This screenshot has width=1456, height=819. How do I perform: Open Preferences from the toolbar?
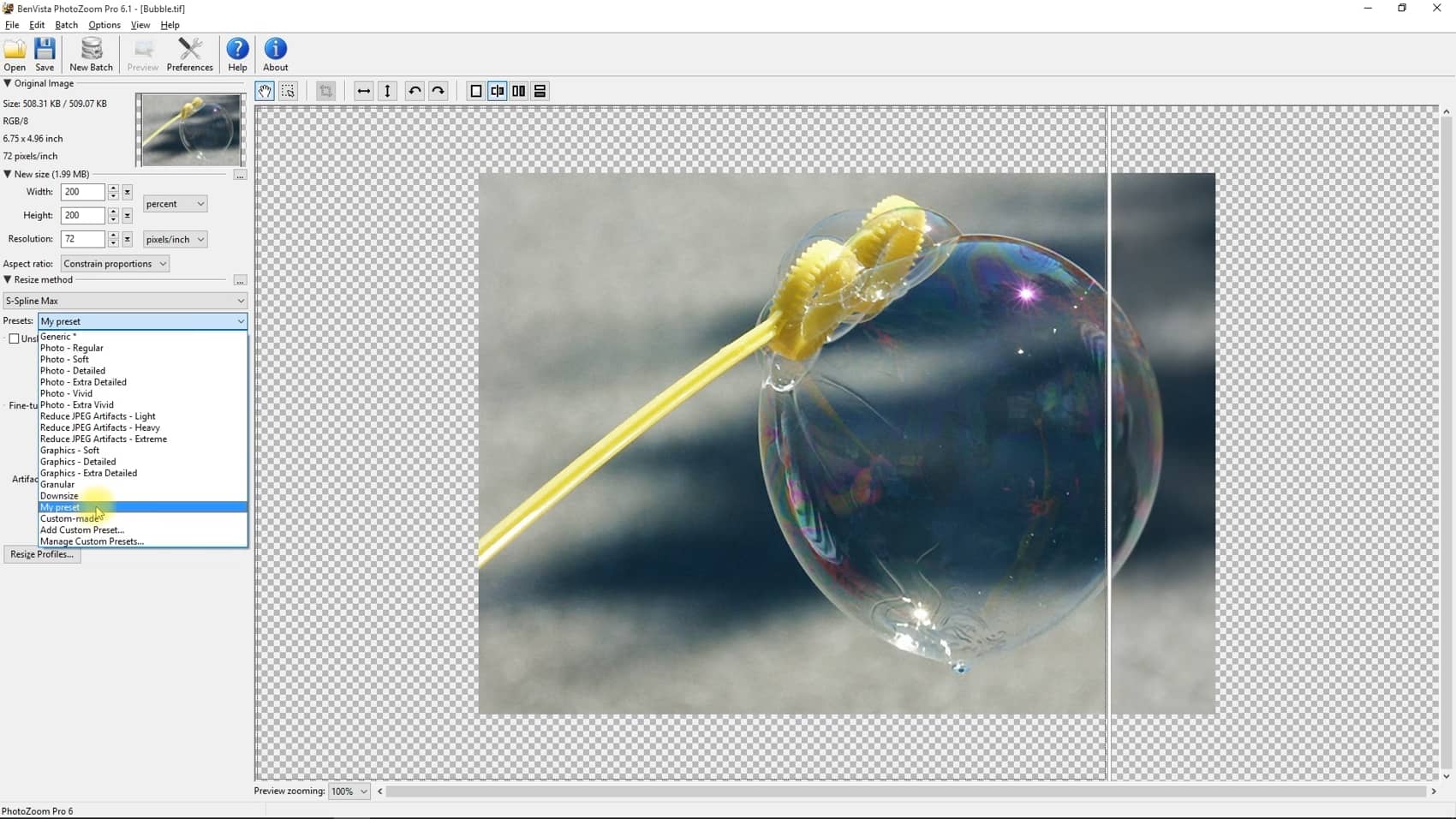tap(189, 55)
